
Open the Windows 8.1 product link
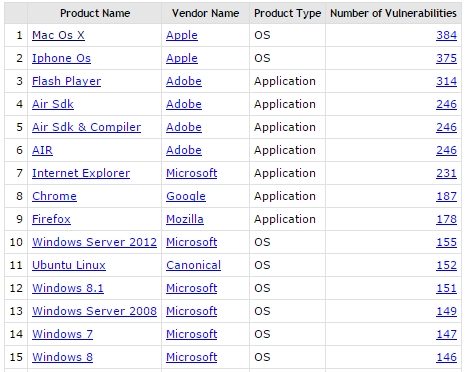[x=68, y=288]
